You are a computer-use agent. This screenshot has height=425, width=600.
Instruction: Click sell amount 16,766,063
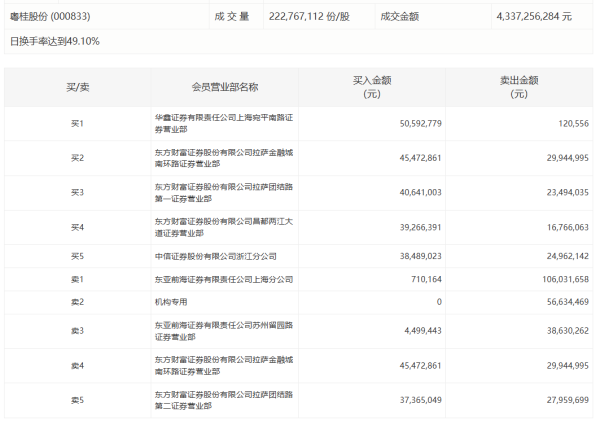pyautogui.click(x=567, y=228)
